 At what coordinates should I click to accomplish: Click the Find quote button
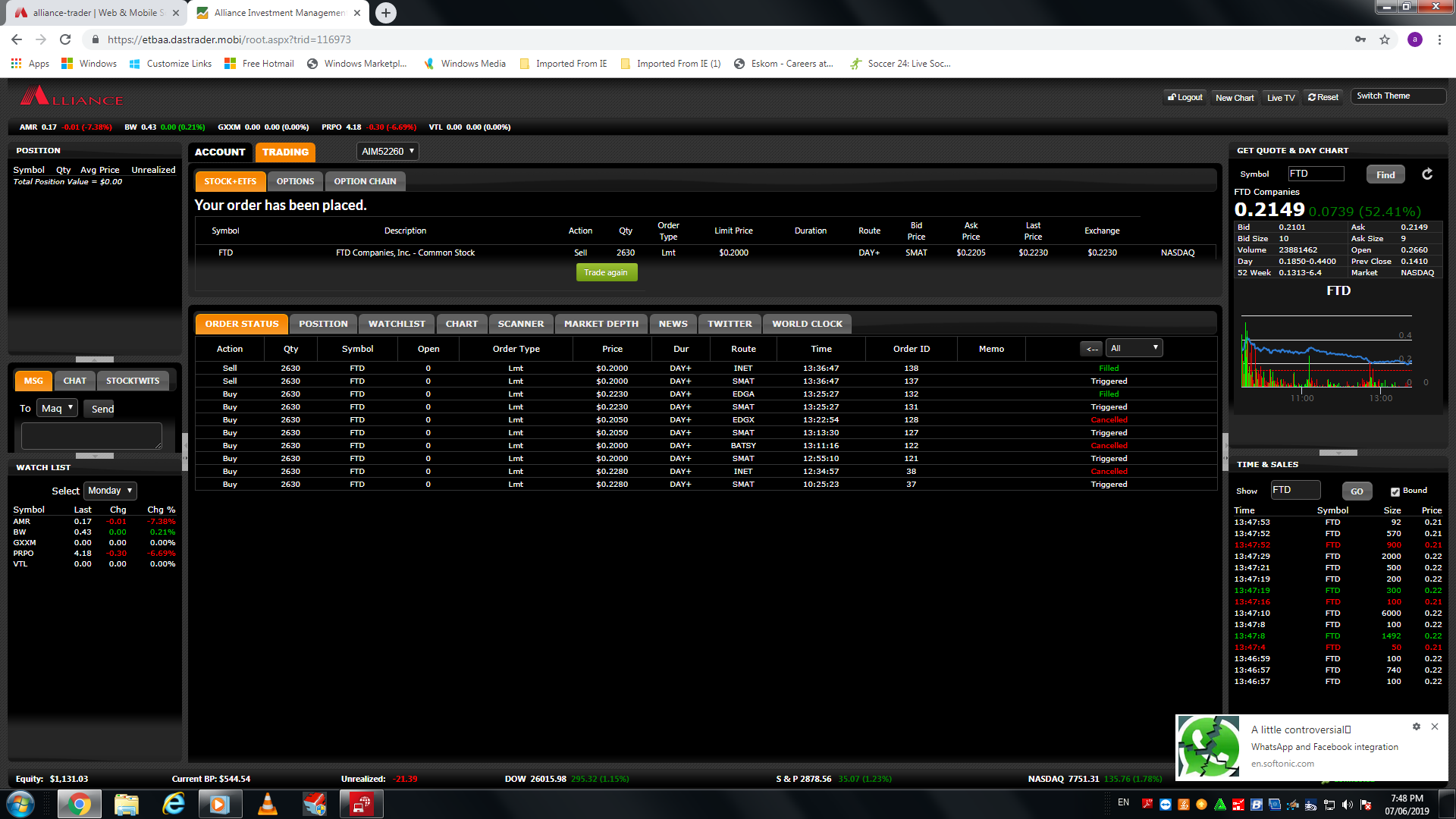[x=1385, y=174]
